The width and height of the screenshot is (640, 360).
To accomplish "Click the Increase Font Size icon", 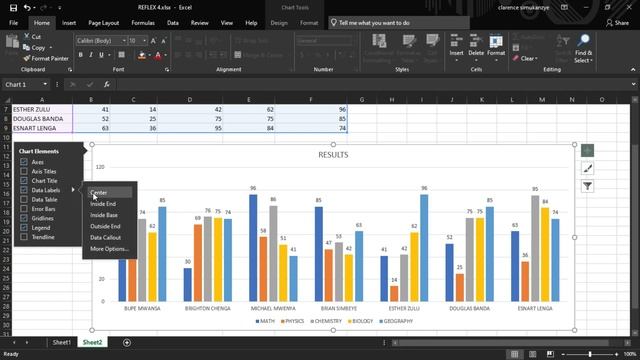I will coord(153,41).
